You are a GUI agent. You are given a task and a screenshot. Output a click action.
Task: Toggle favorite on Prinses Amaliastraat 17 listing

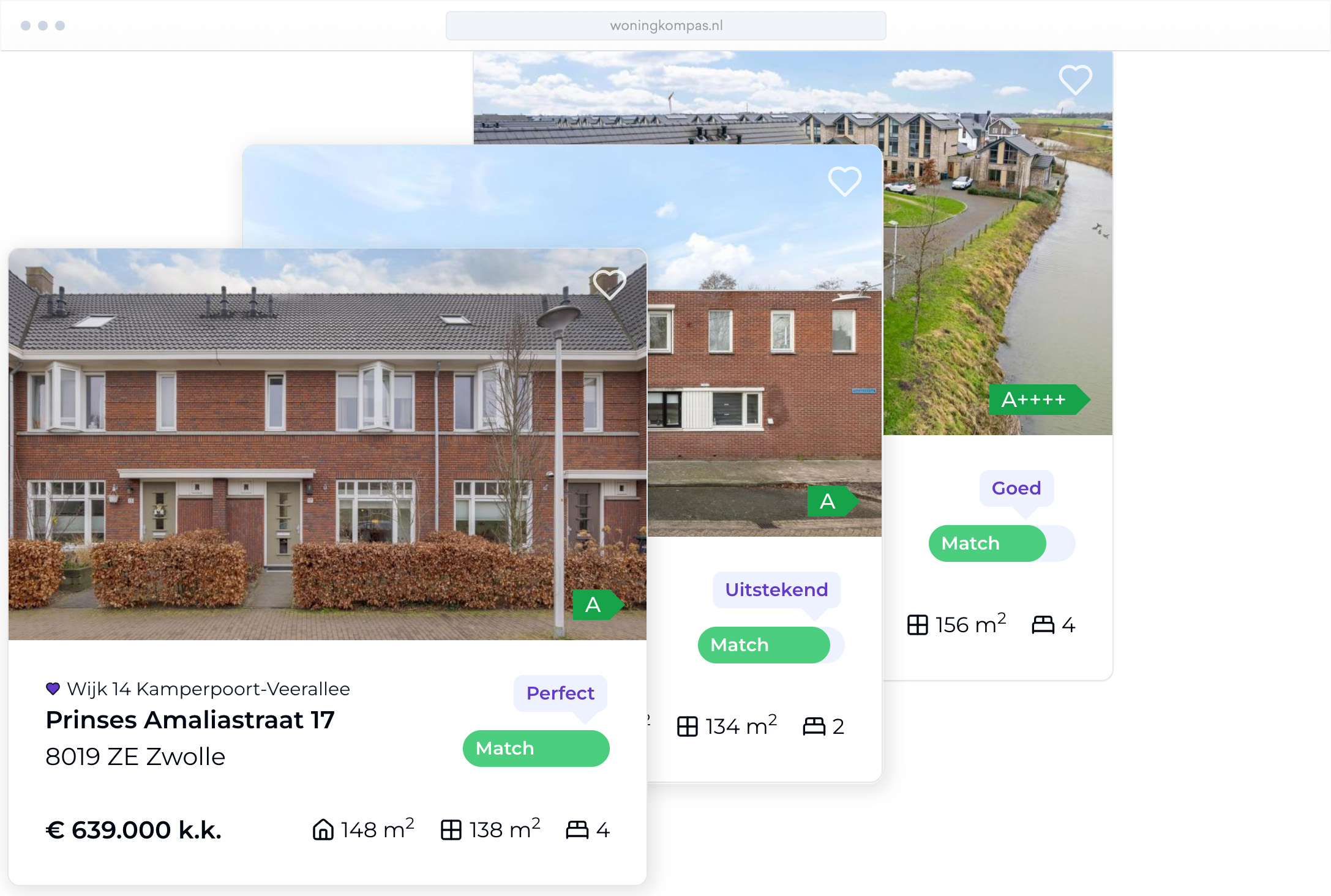pyautogui.click(x=608, y=284)
